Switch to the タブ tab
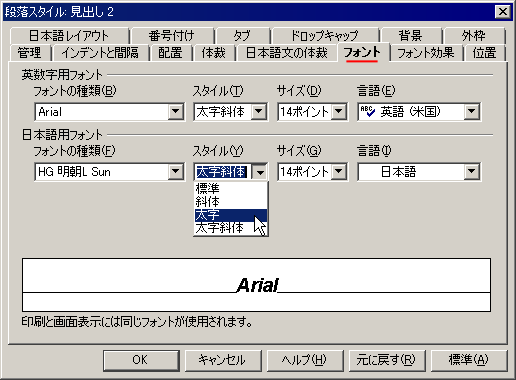 click(x=242, y=36)
